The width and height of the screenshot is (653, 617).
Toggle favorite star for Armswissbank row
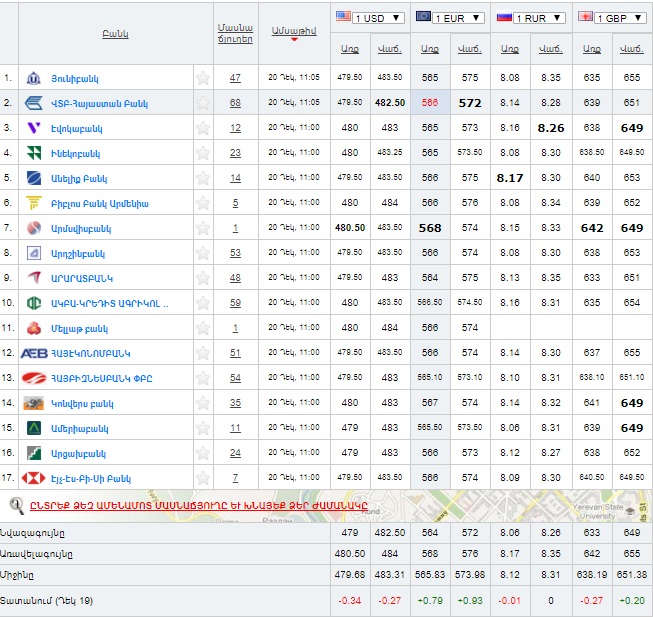(x=203, y=228)
